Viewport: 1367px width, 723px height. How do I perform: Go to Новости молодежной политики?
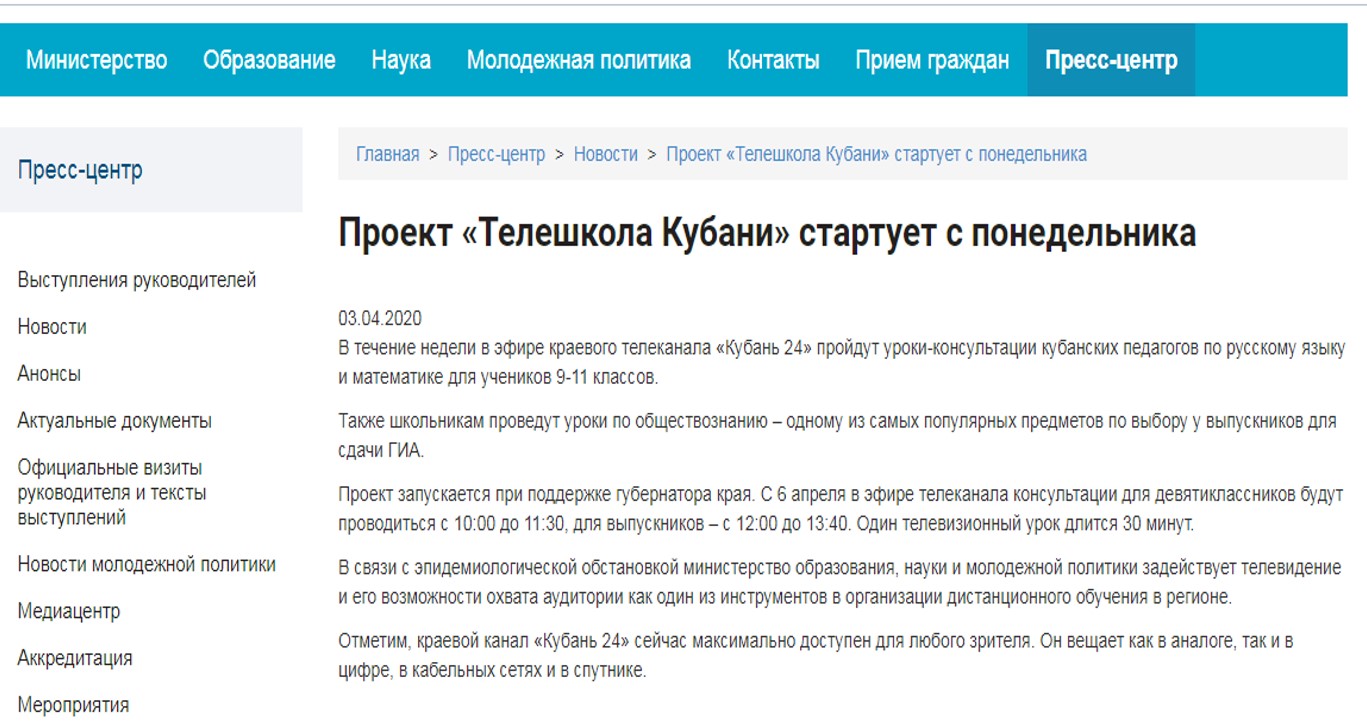[147, 564]
